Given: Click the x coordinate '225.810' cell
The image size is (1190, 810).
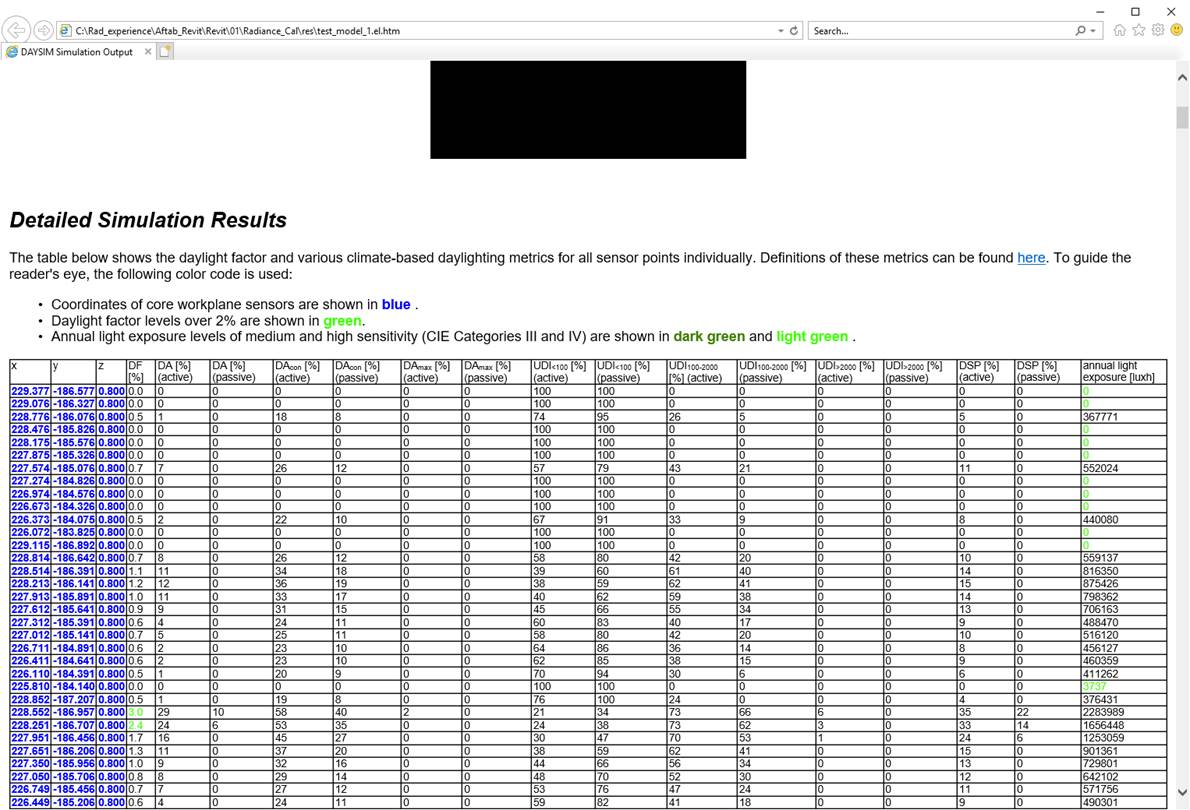Looking at the screenshot, I should (x=30, y=686).
